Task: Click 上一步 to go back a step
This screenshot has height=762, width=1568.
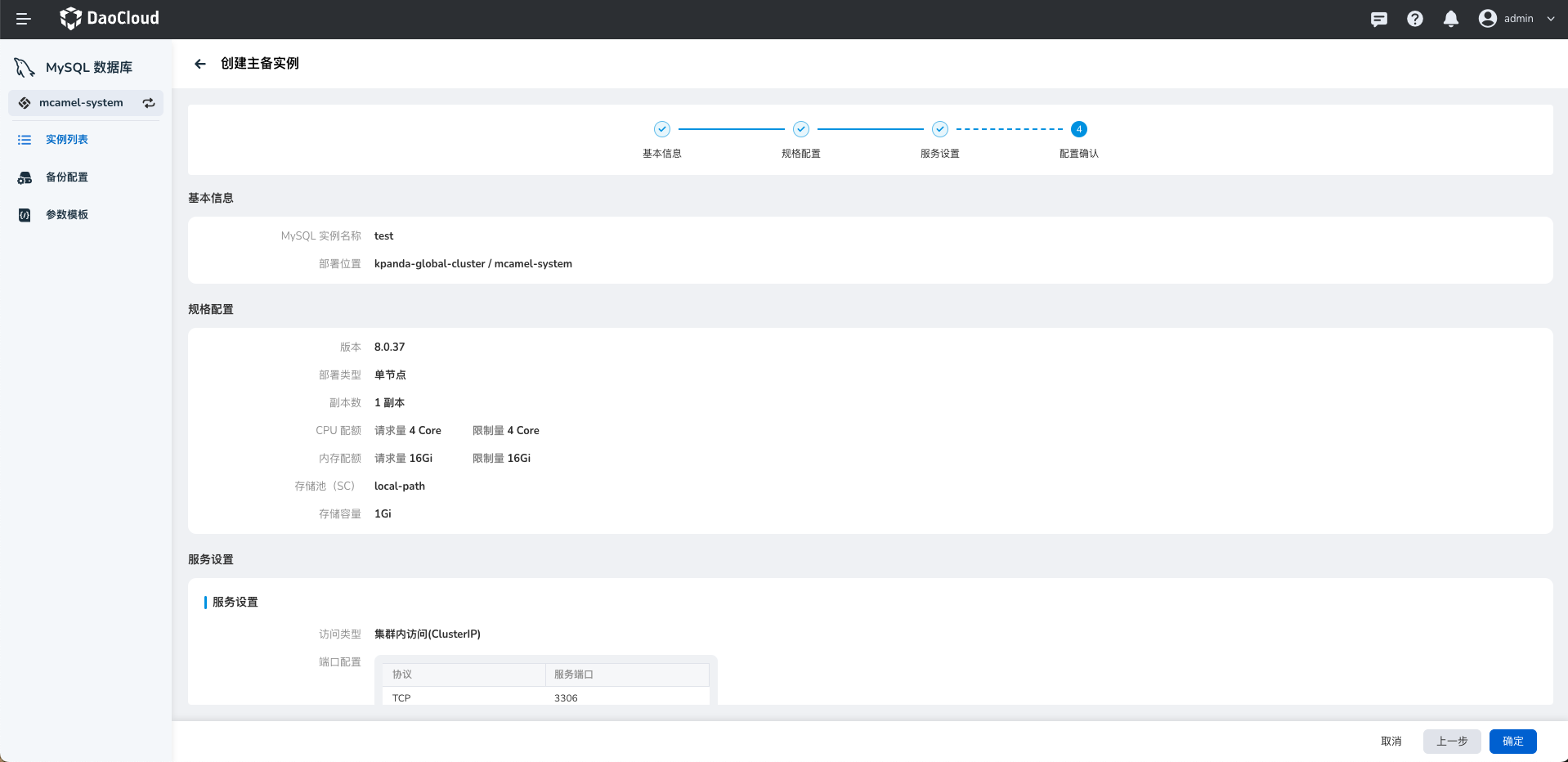Action: pyautogui.click(x=1451, y=742)
